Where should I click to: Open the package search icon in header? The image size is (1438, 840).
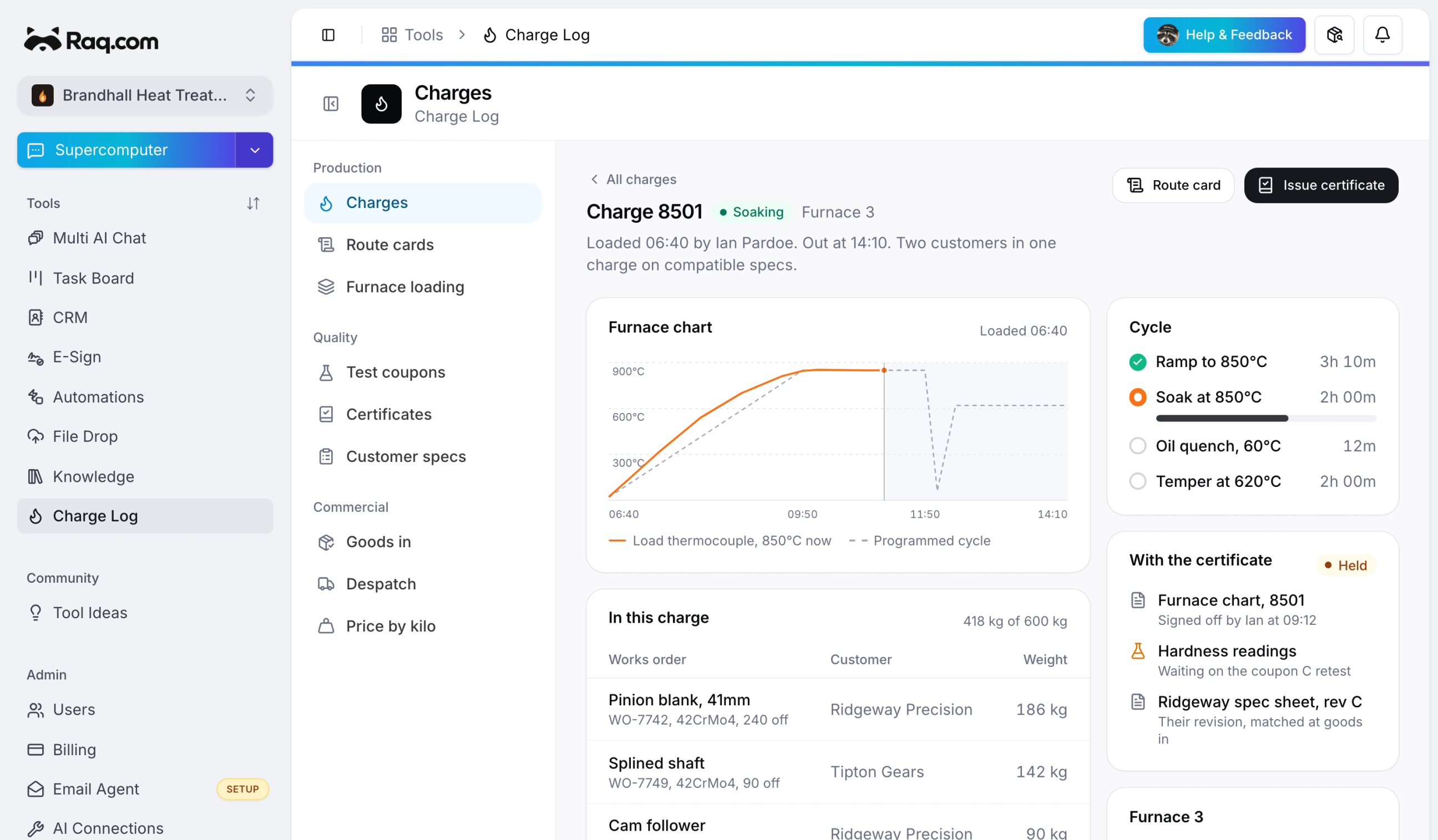coord(1334,35)
